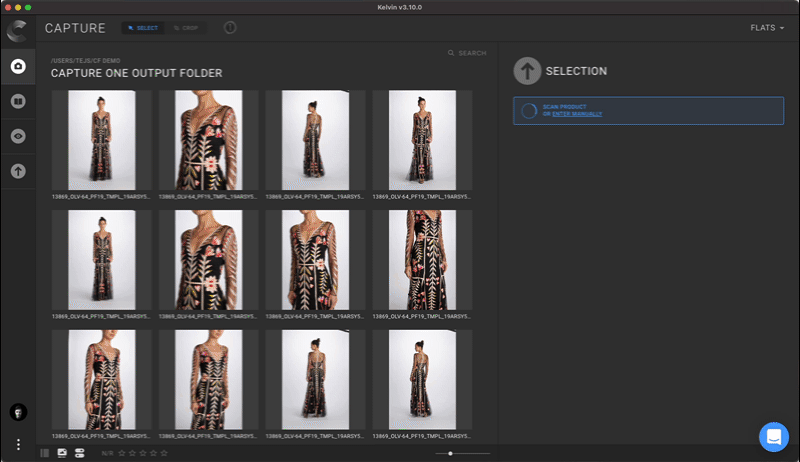The image size is (800, 462).
Task: Select second row third thumbnail three-quarter
Action: [315, 260]
